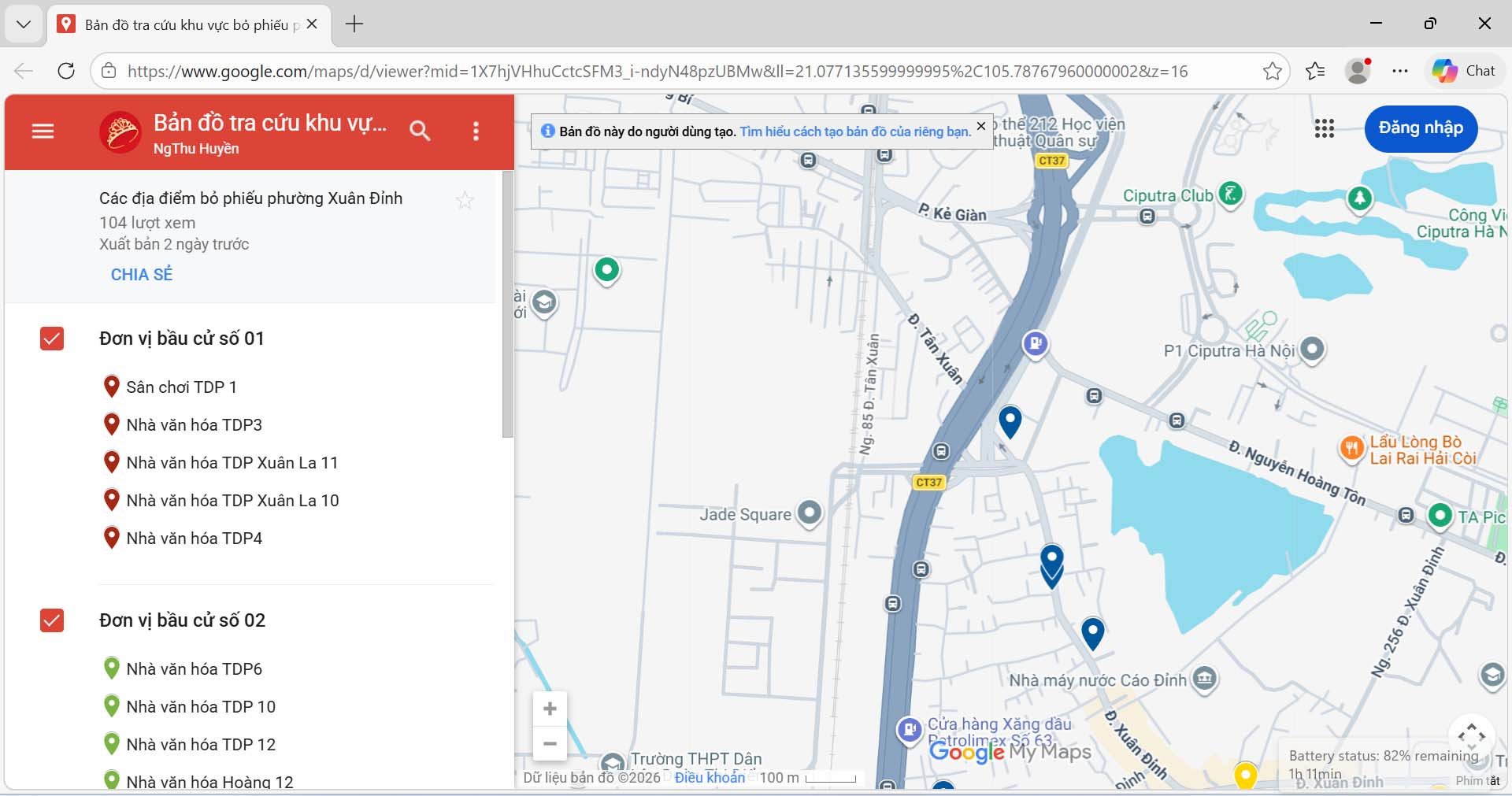Open browser settings and more menu
Screen dimensions: 1512x796
tap(1399, 71)
